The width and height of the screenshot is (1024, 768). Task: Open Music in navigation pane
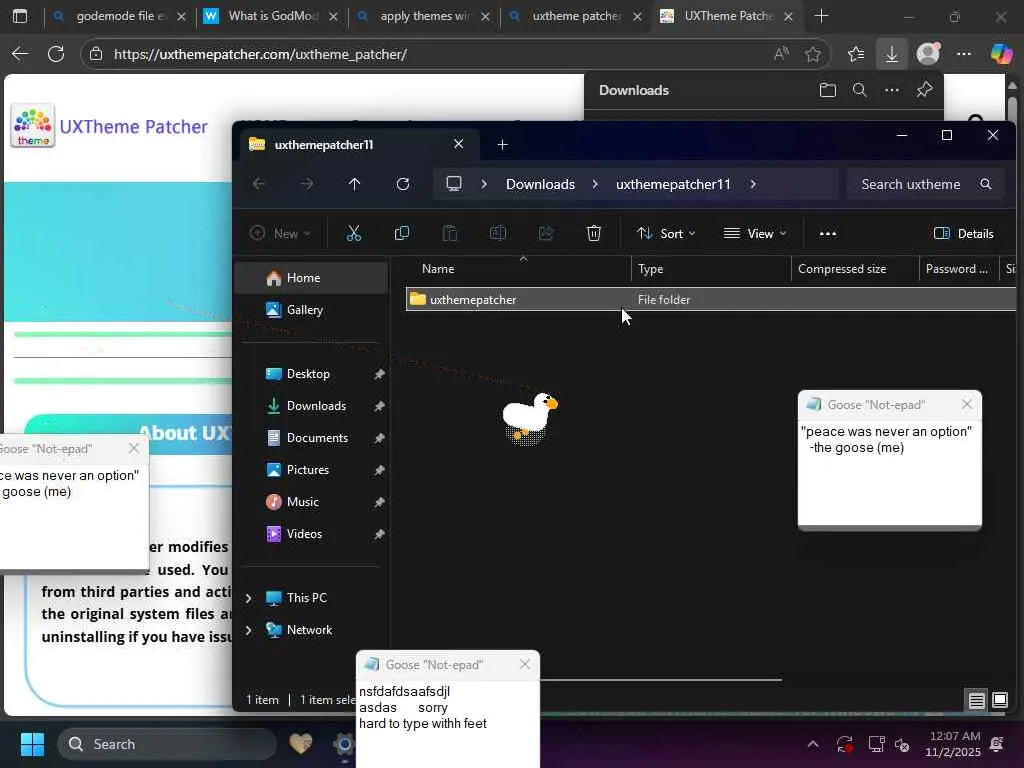[312, 502]
